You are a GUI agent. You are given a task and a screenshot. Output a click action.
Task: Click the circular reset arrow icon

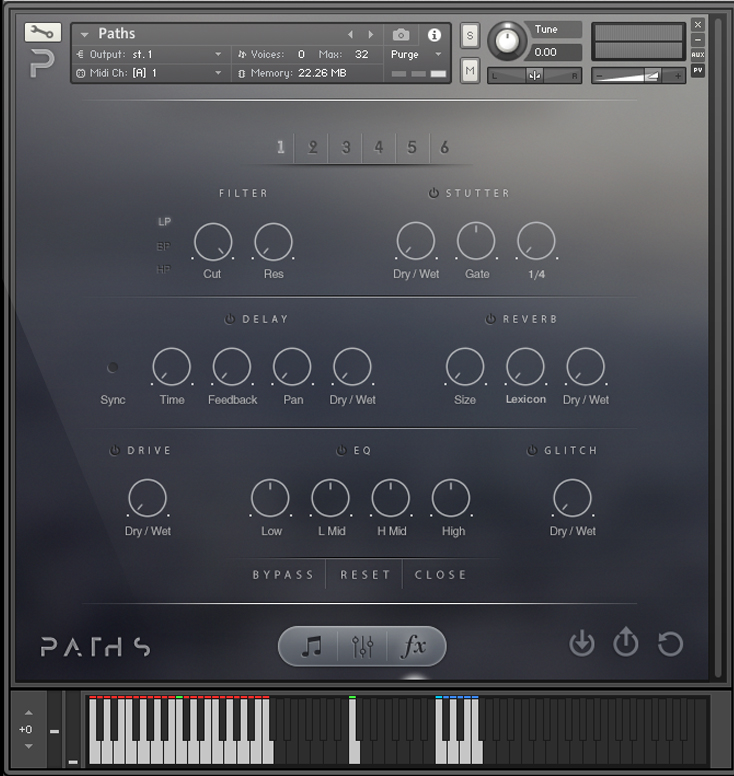click(x=670, y=643)
